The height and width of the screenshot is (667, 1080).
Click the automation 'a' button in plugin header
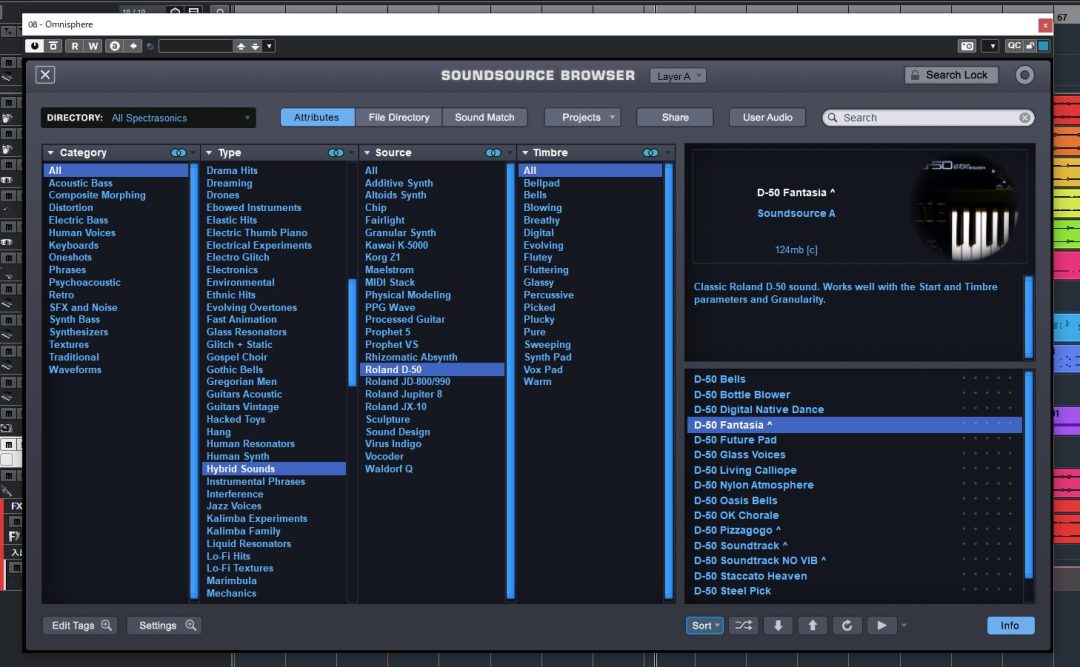114,46
